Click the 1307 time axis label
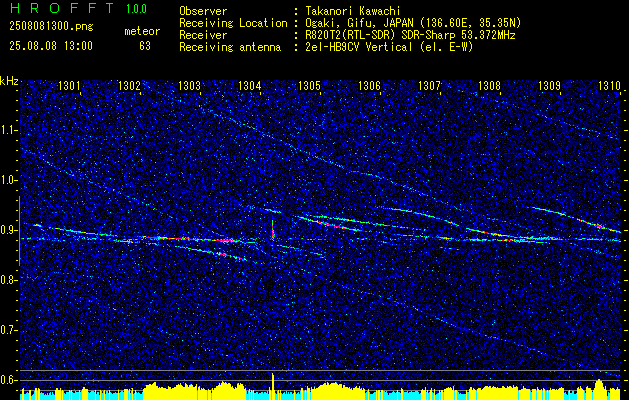Image resolution: width=629 pixels, height=400 pixels. [x=429, y=85]
